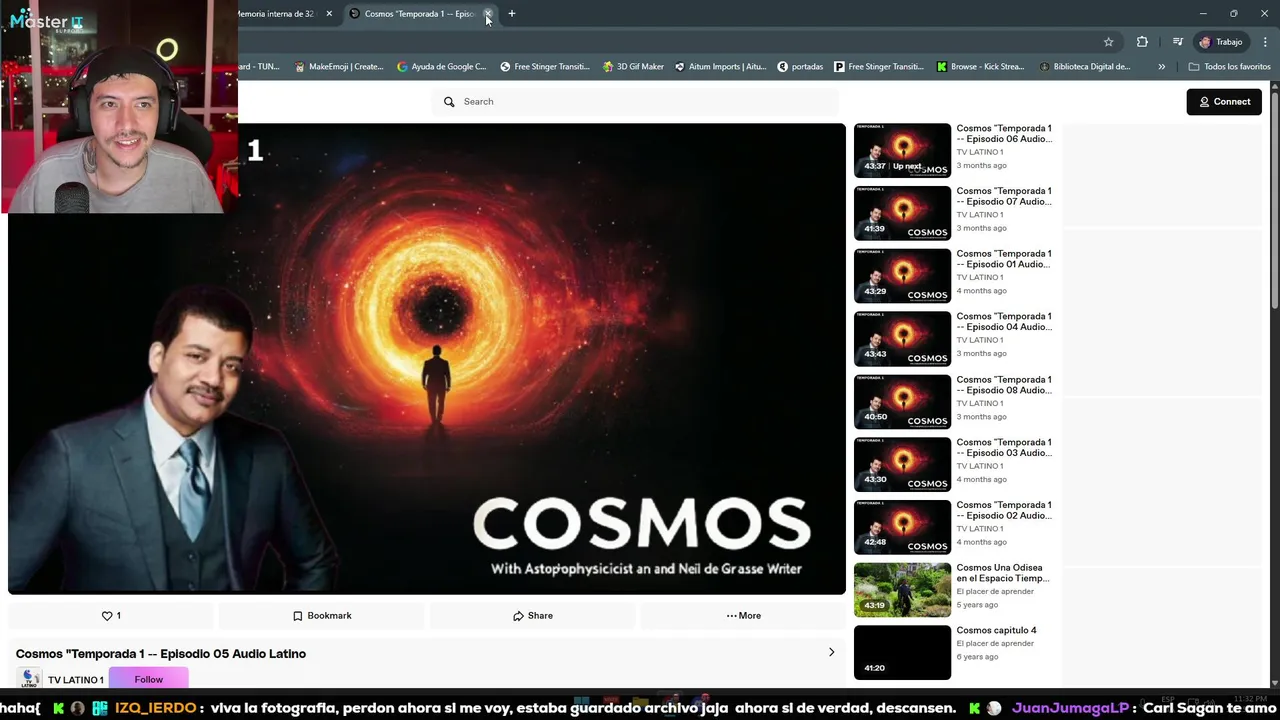The image size is (1280, 720).
Task: Expand the hidden bookmarks chevron
Action: click(x=1161, y=67)
